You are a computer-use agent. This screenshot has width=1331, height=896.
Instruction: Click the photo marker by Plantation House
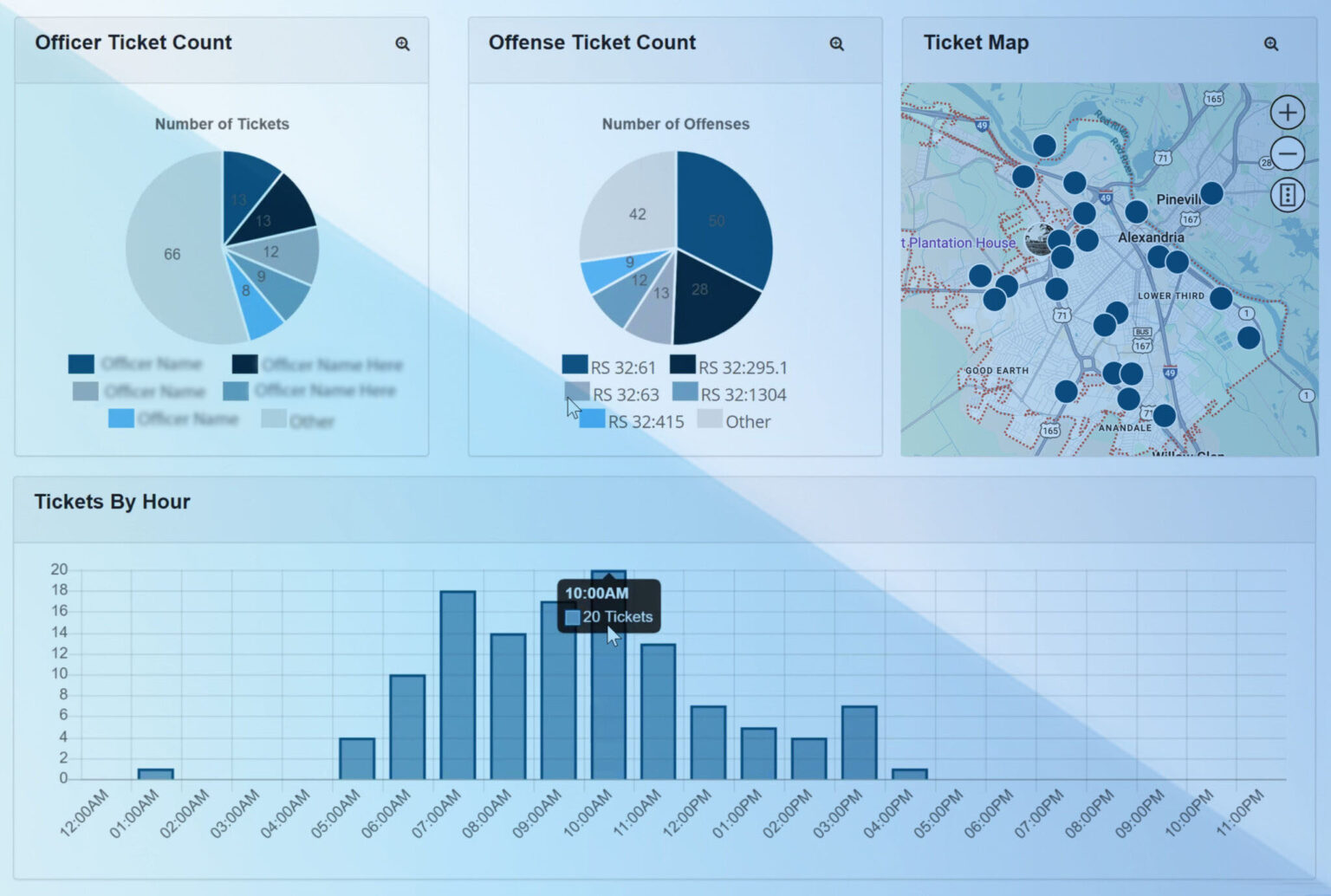coord(1037,240)
